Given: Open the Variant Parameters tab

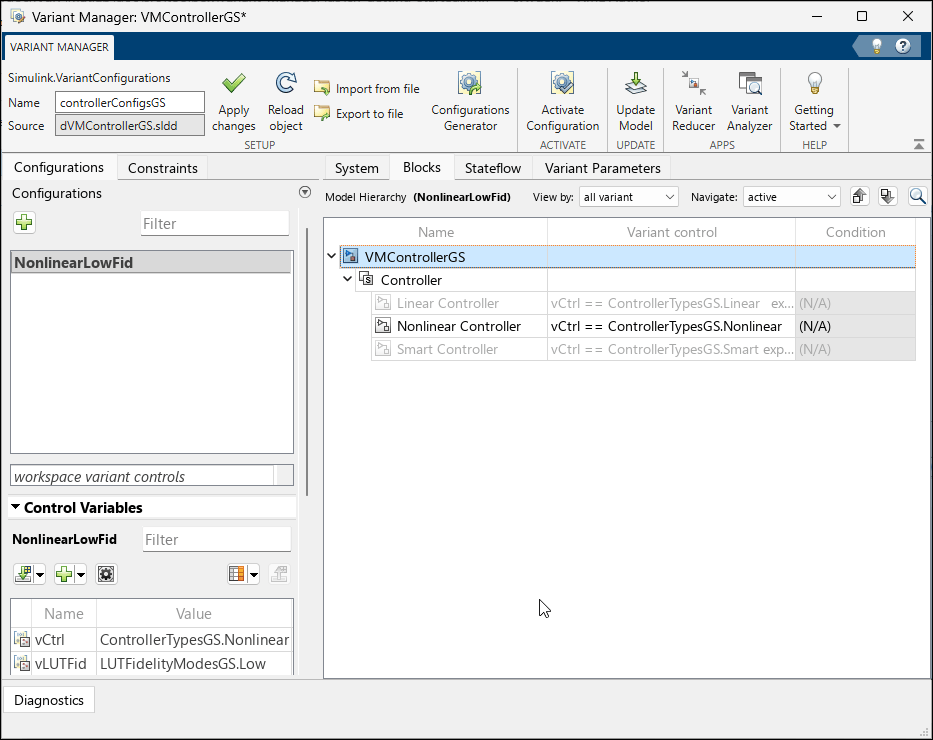Looking at the screenshot, I should click(x=602, y=168).
